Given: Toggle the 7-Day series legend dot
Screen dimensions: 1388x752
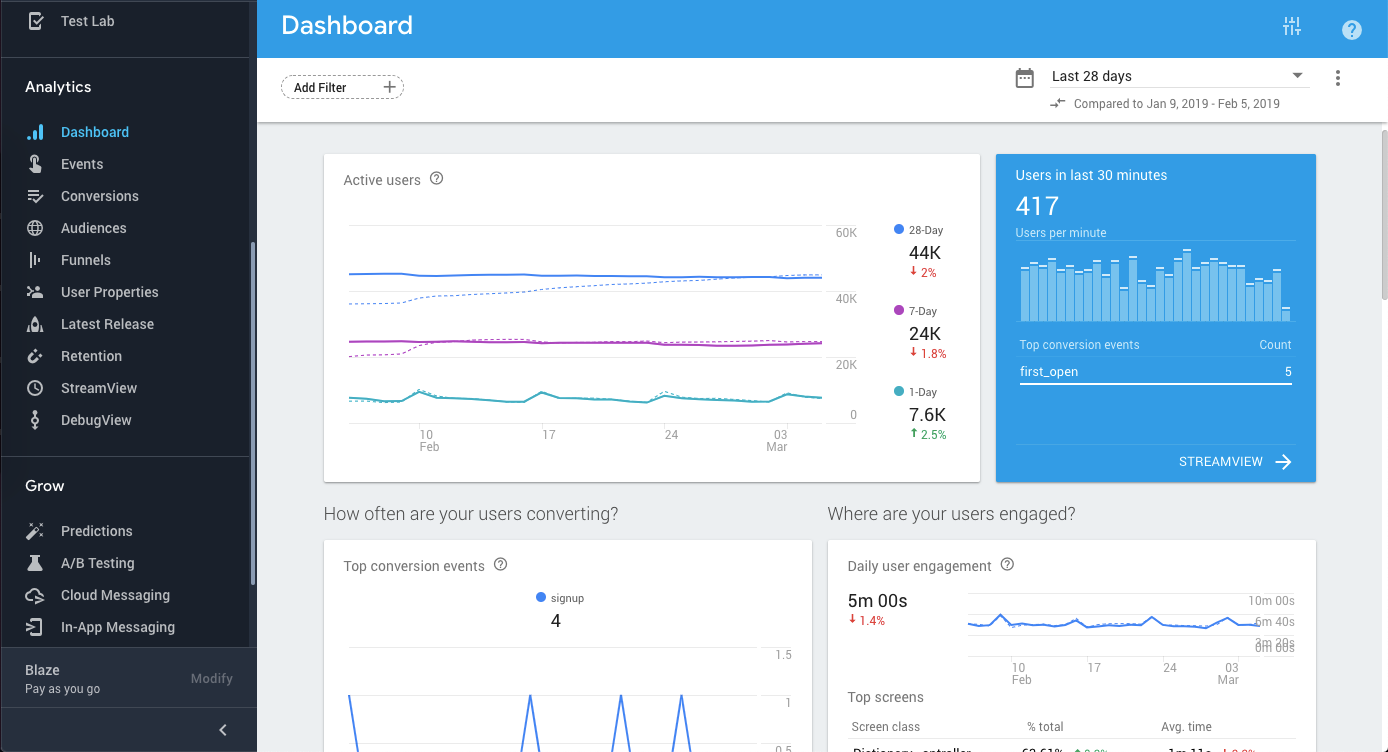Looking at the screenshot, I should pyautogui.click(x=900, y=311).
